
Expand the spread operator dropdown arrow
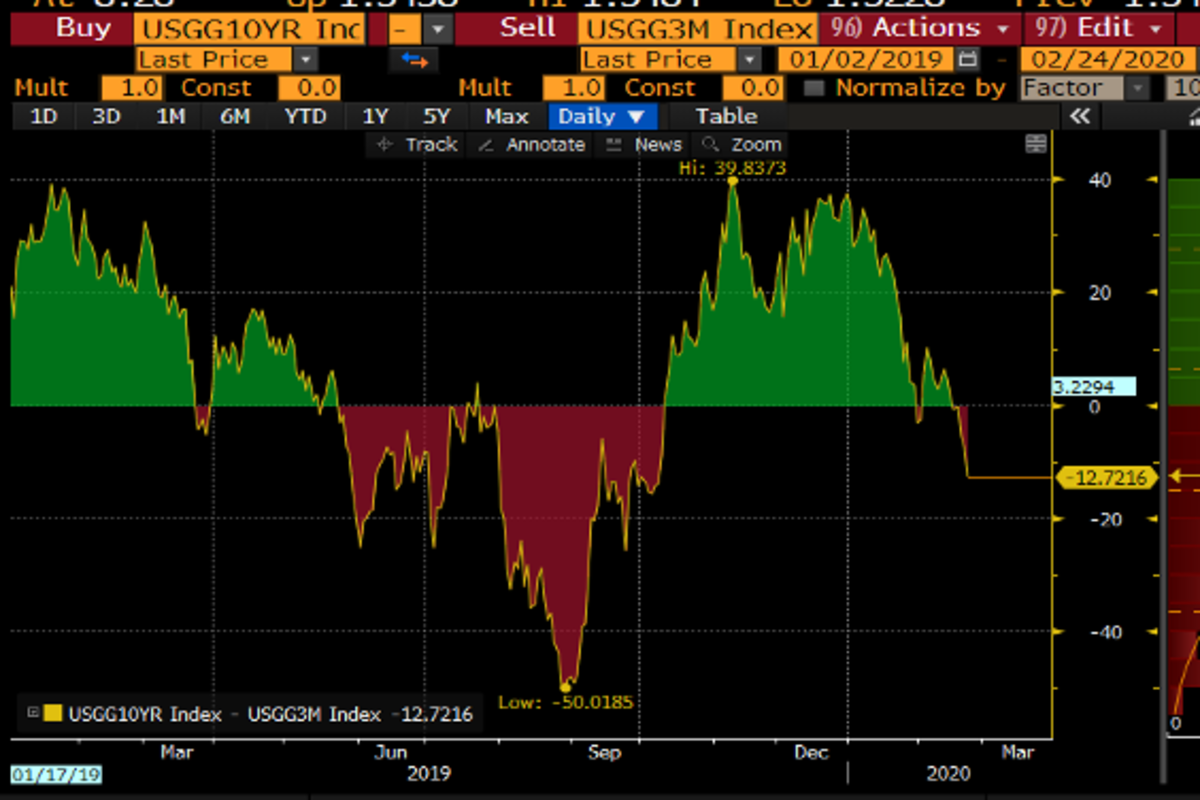point(436,28)
